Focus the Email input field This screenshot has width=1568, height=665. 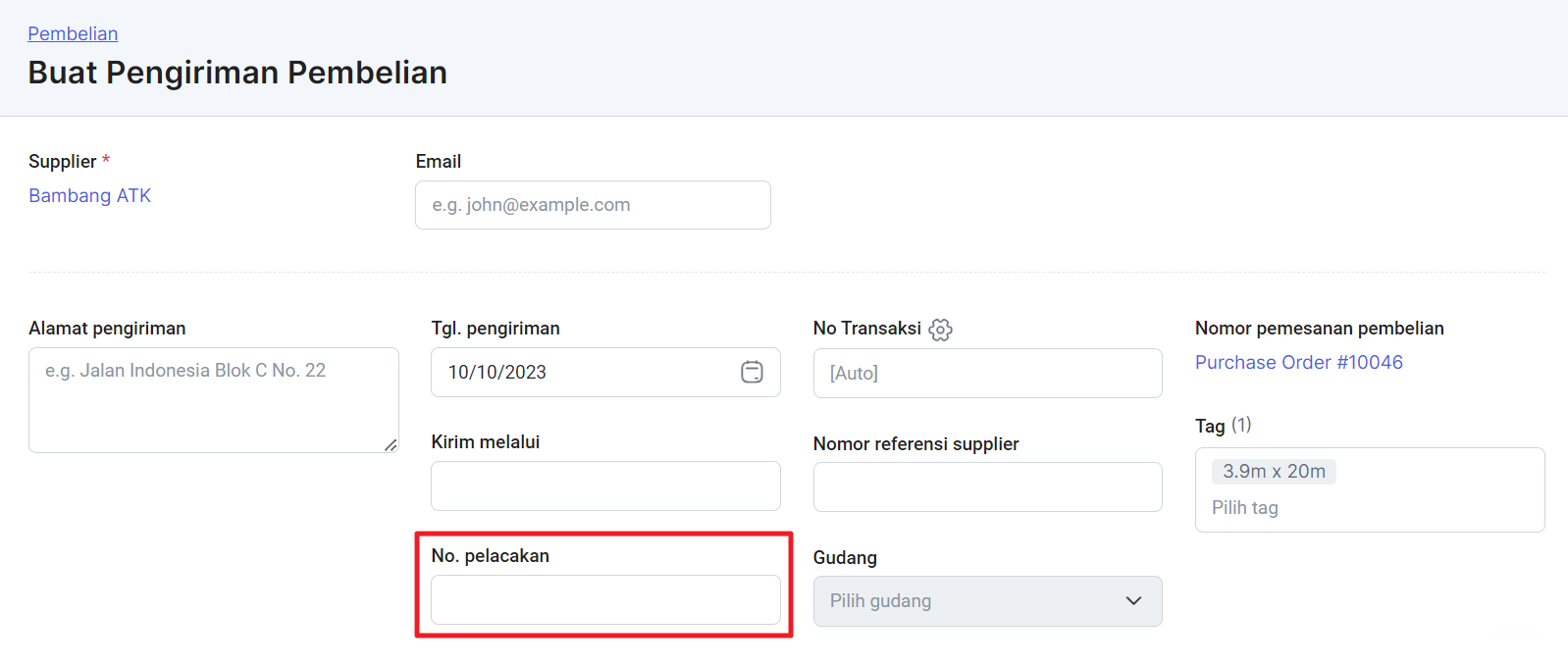tap(593, 205)
